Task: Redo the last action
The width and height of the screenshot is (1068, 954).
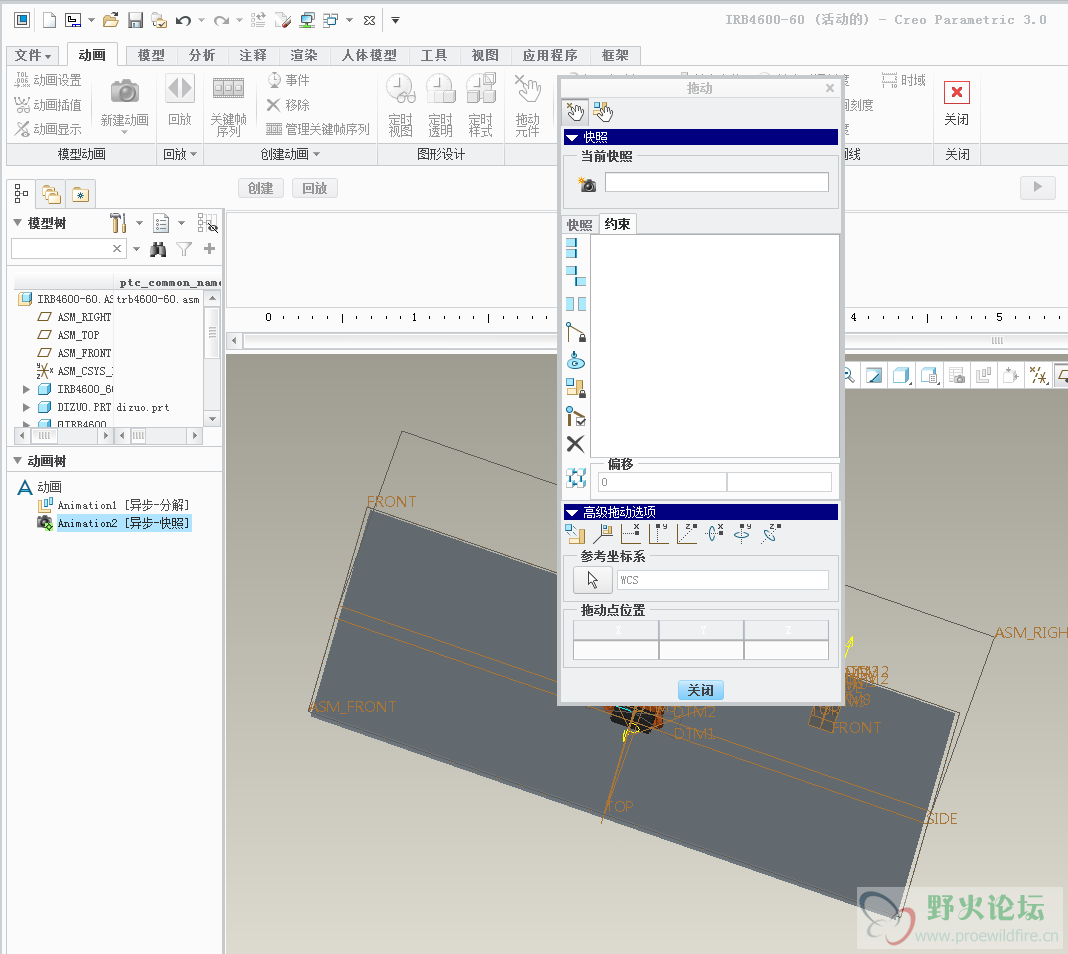Action: (x=221, y=20)
